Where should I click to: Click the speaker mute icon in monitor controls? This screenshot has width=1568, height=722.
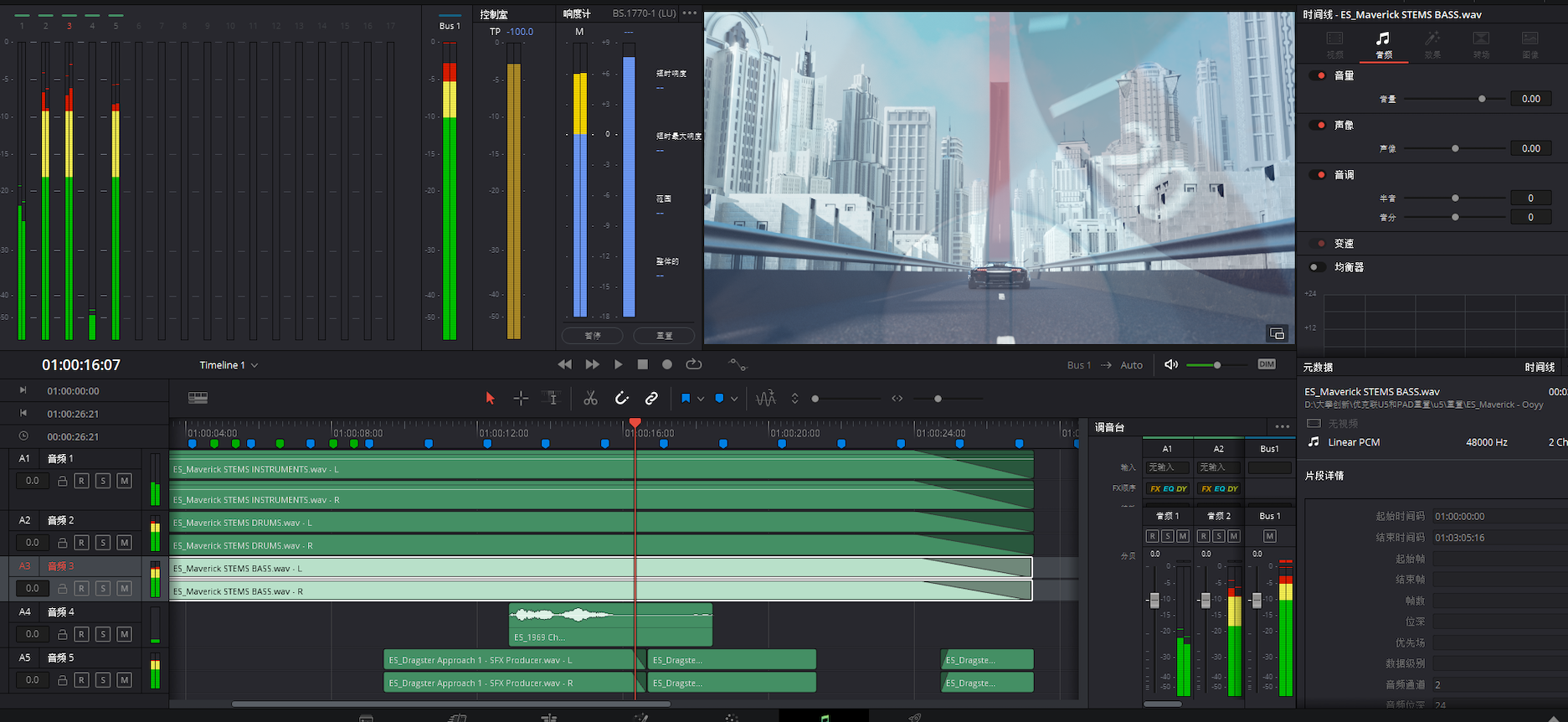pyautogui.click(x=1171, y=364)
